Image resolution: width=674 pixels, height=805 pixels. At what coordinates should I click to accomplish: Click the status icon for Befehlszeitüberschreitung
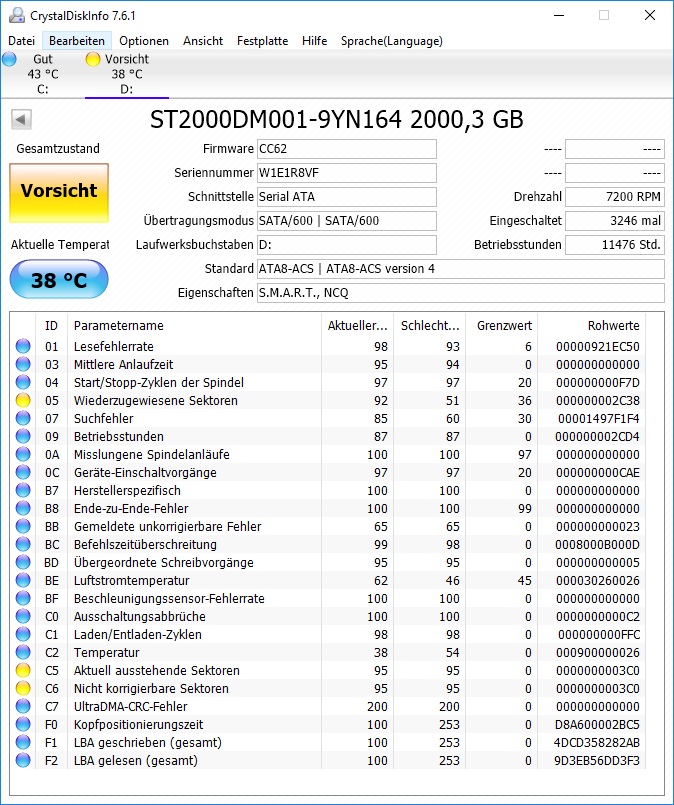pyautogui.click(x=23, y=544)
